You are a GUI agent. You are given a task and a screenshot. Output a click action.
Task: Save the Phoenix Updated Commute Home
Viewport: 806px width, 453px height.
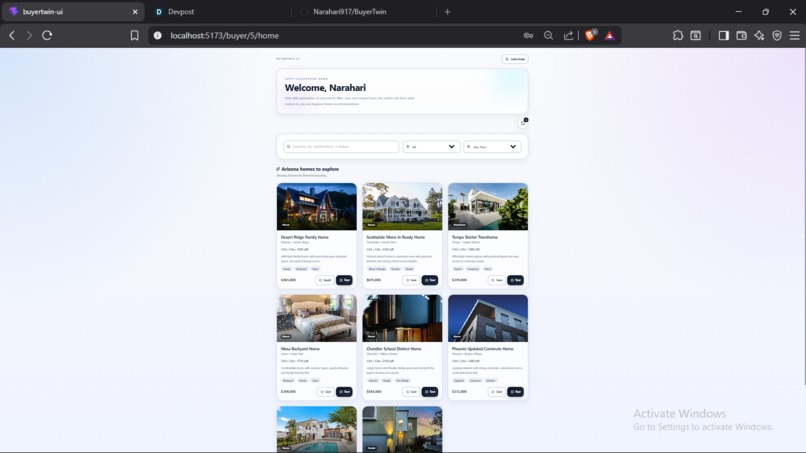[497, 392]
